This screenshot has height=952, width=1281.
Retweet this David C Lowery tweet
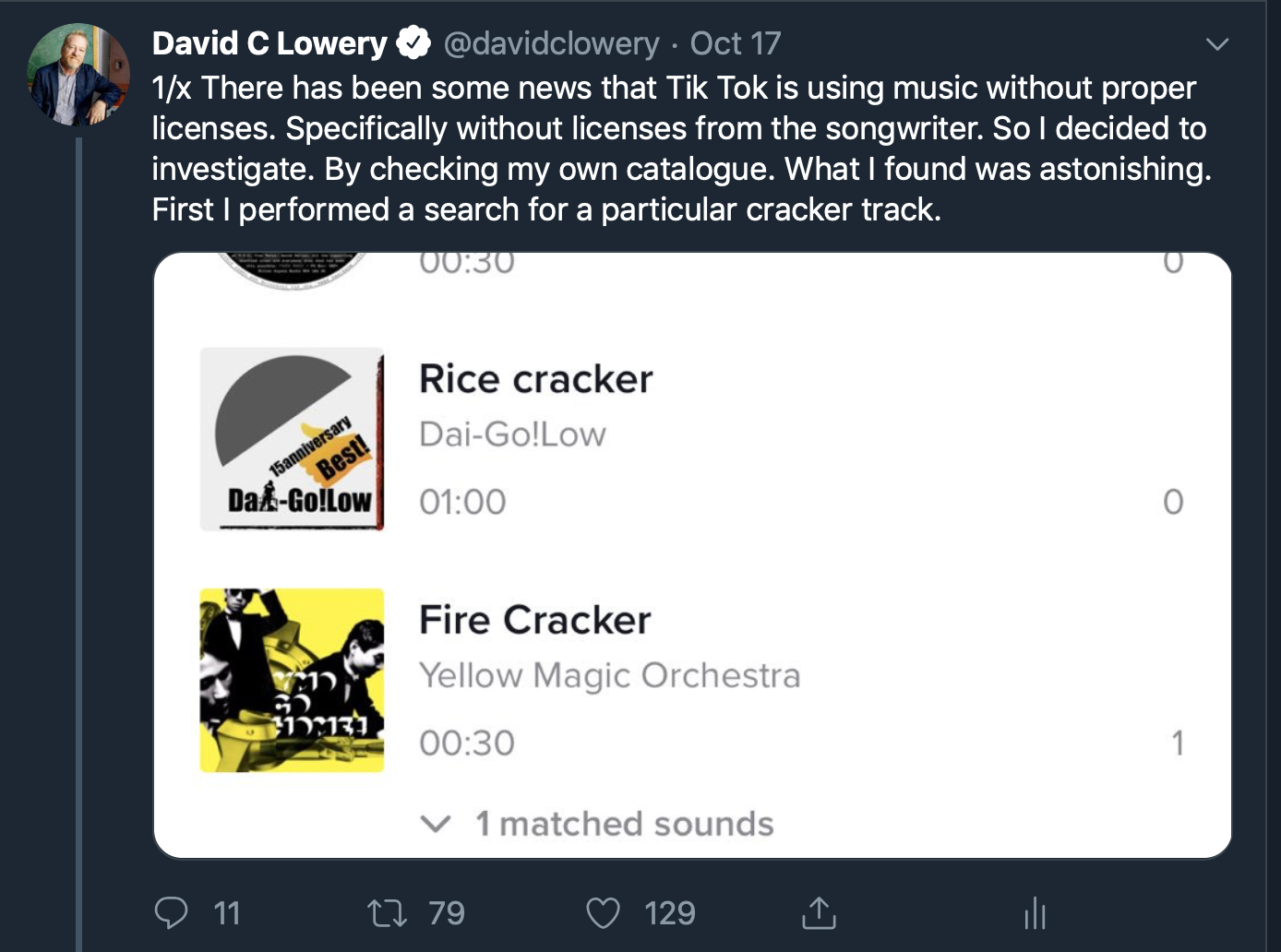point(387,913)
